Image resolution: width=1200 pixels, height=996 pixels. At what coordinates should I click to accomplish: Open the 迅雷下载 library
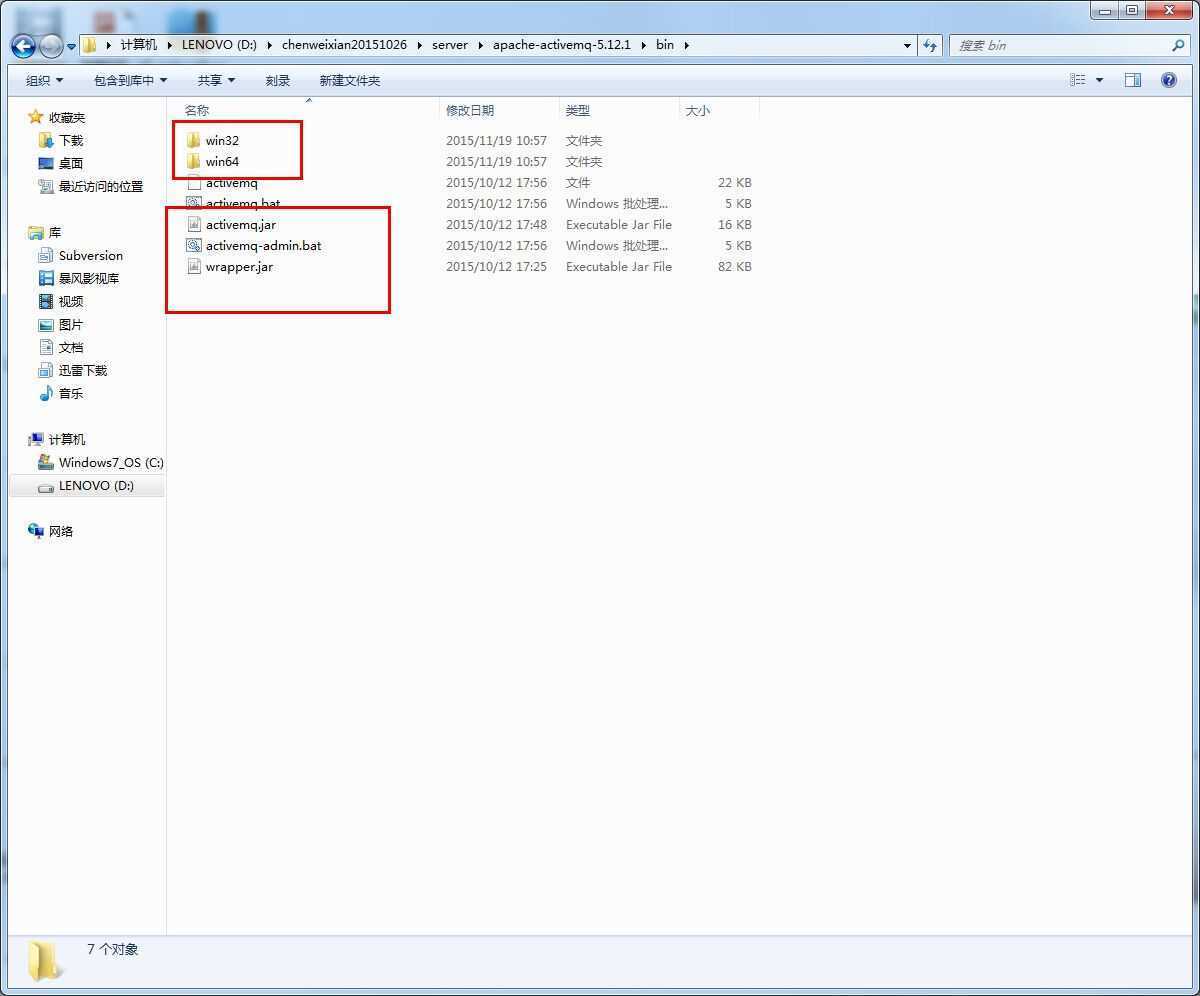tap(82, 370)
